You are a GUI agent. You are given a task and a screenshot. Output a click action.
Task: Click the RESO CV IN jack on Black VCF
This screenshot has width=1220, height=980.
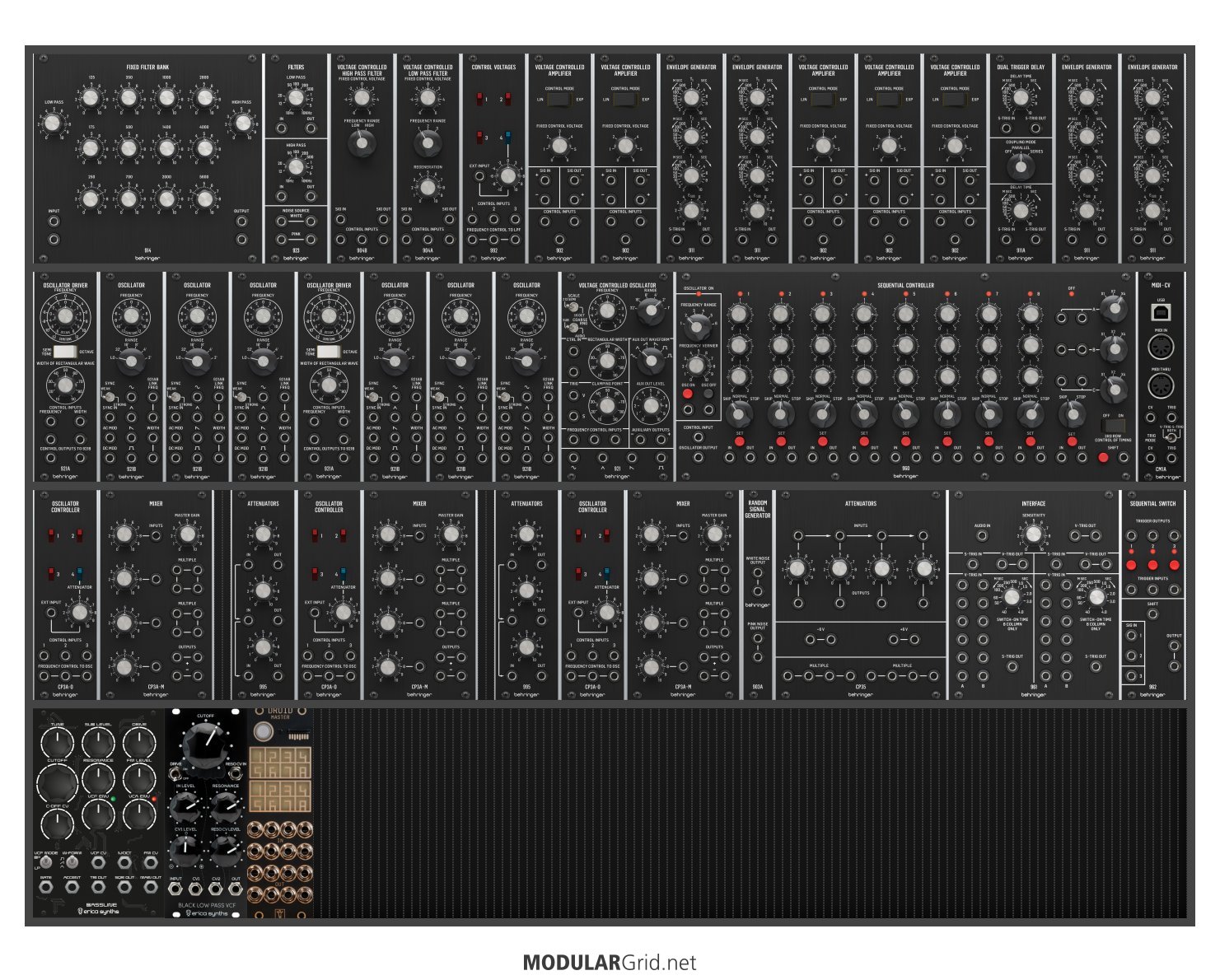click(236, 774)
